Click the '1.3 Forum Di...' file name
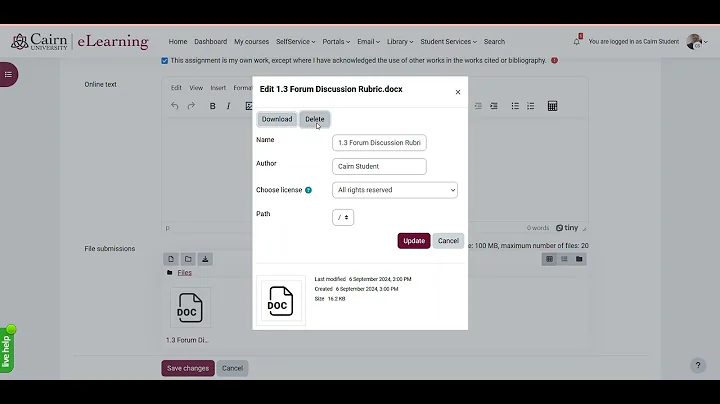The width and height of the screenshot is (720, 404). tap(187, 340)
